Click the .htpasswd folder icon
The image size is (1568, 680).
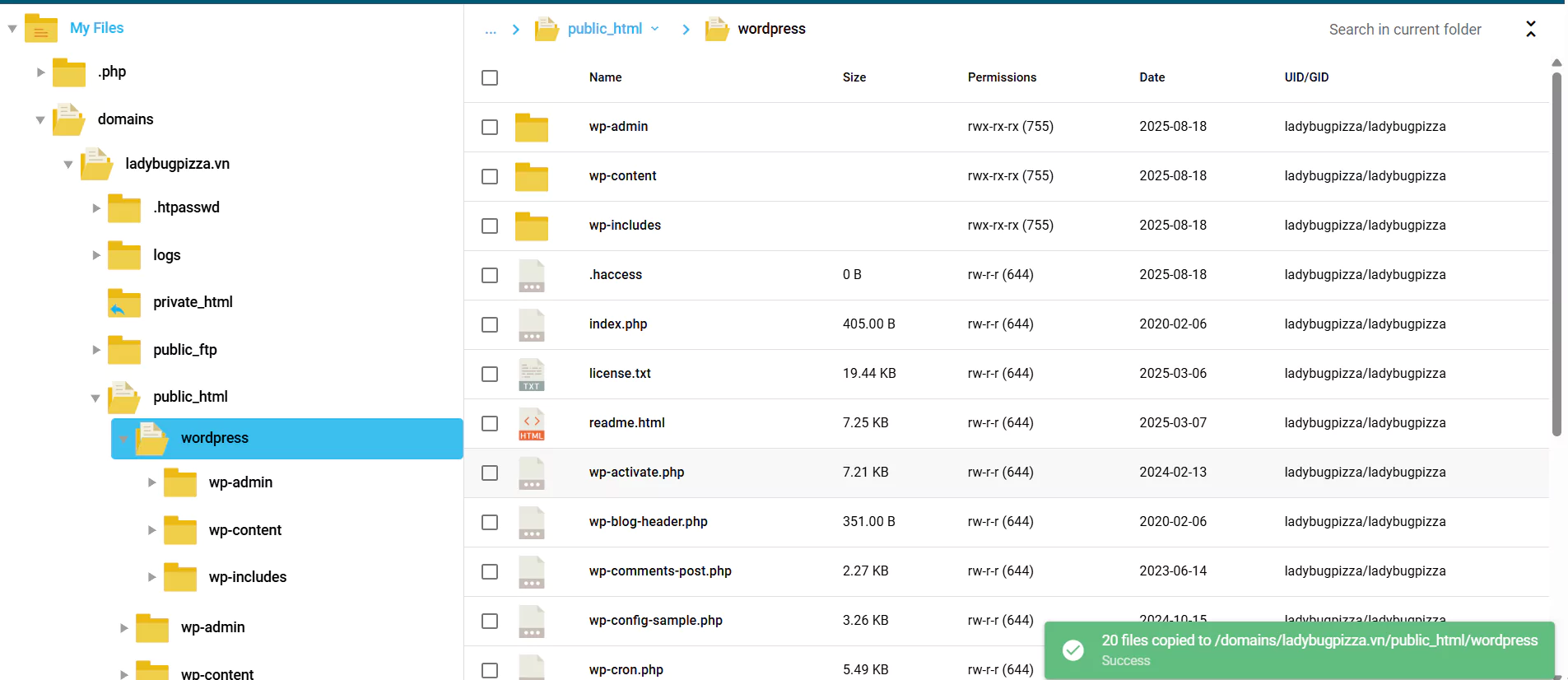tap(124, 208)
